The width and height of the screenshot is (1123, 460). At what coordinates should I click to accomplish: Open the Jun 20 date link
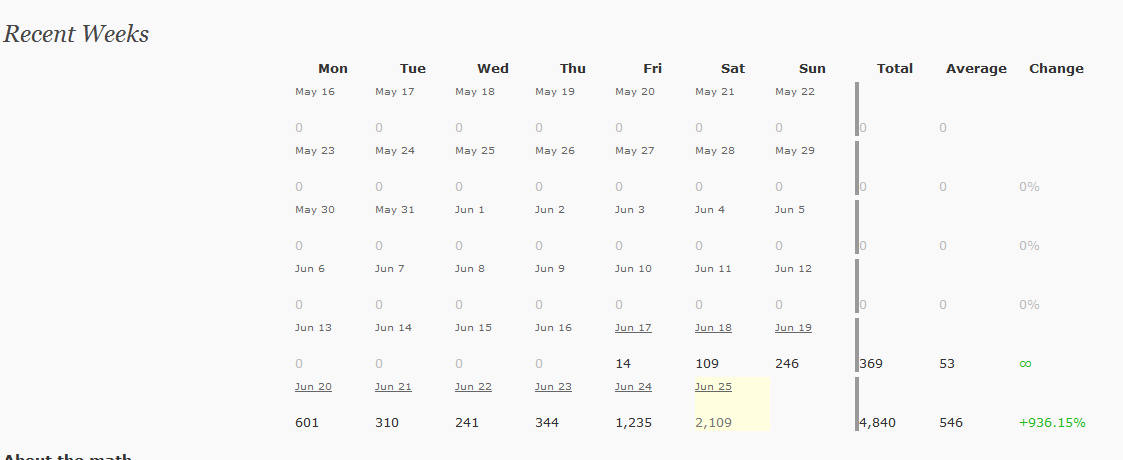[313, 386]
